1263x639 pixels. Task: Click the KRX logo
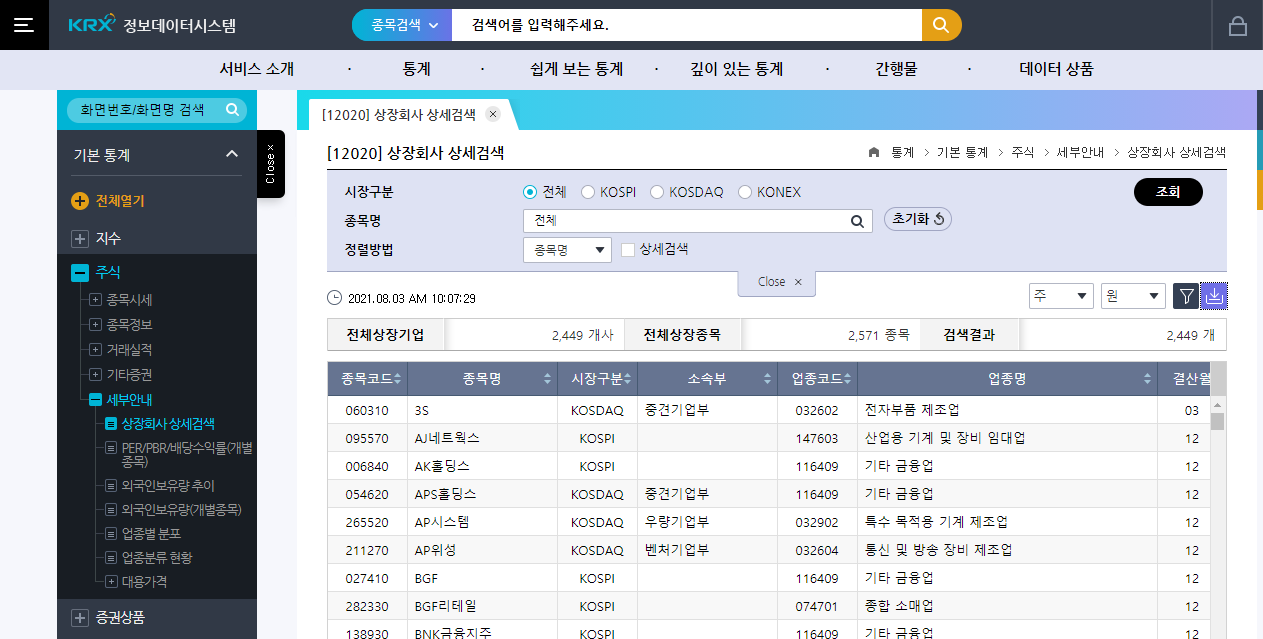91,25
